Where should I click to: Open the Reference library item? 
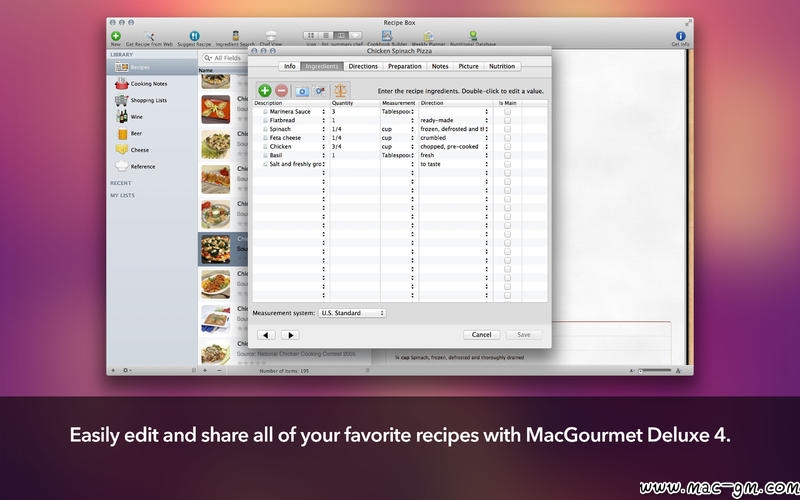(142, 167)
